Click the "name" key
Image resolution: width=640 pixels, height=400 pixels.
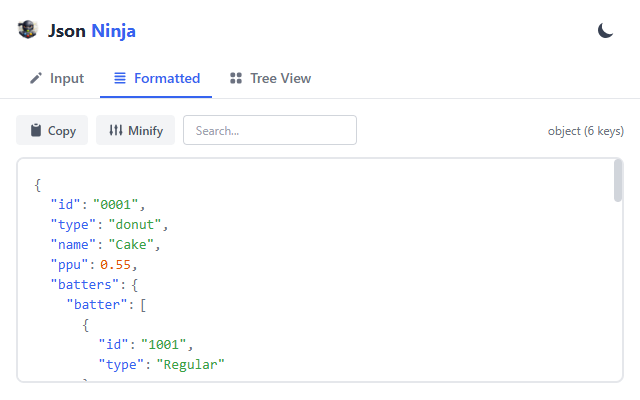(x=73, y=244)
